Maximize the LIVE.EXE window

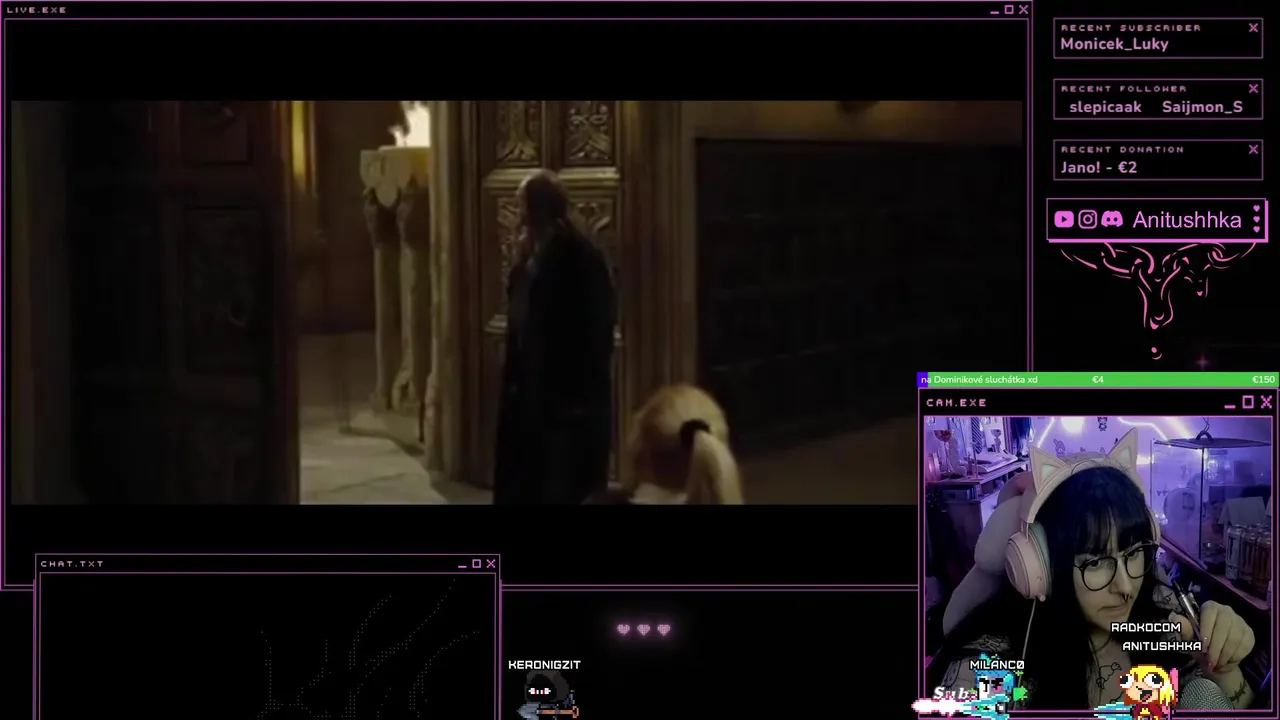(1009, 10)
